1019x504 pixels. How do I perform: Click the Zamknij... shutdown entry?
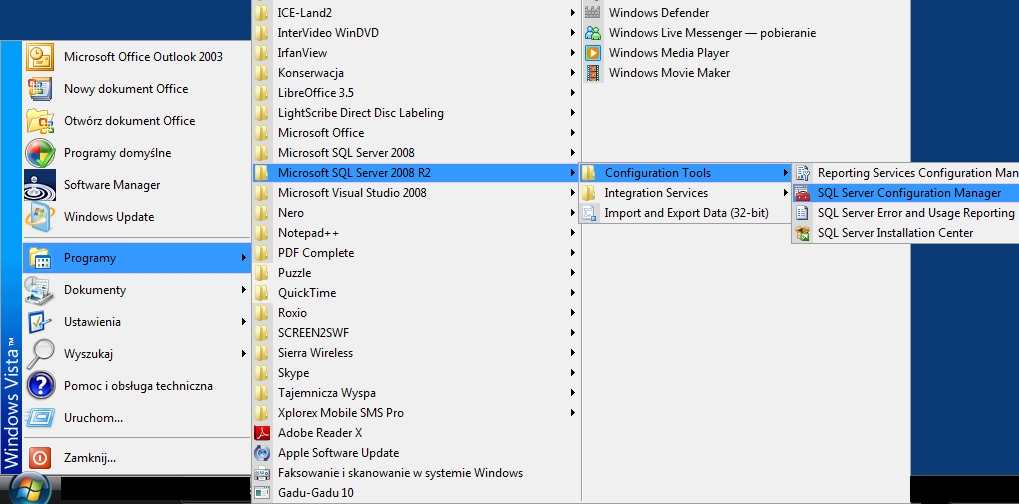pos(136,458)
